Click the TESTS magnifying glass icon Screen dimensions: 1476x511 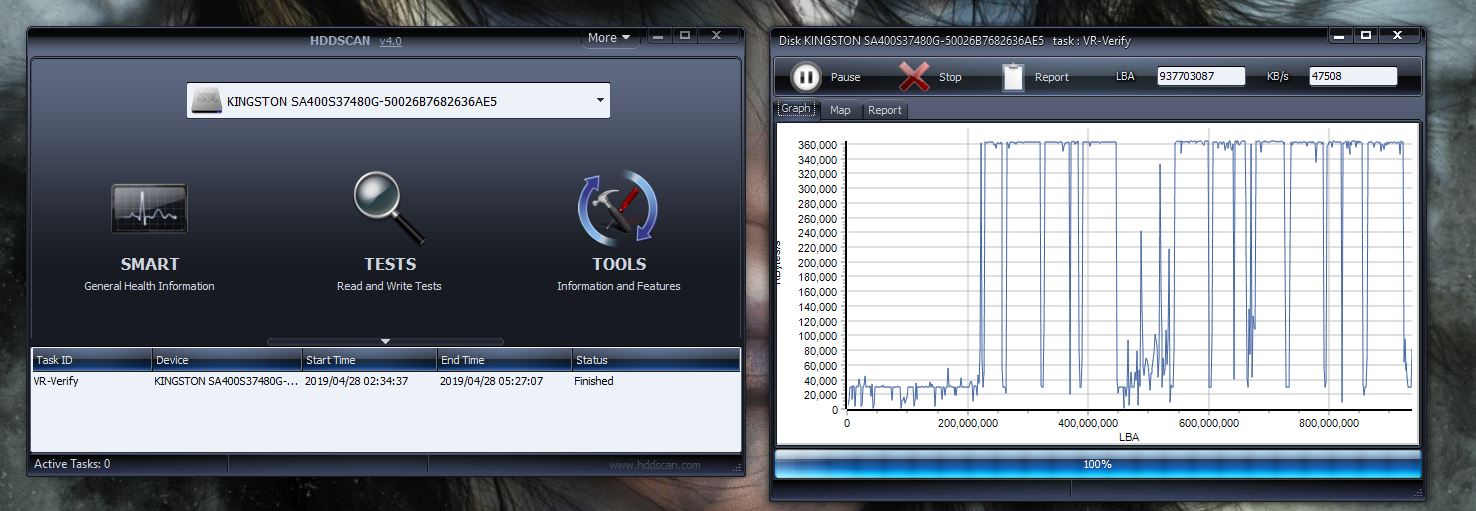[389, 208]
